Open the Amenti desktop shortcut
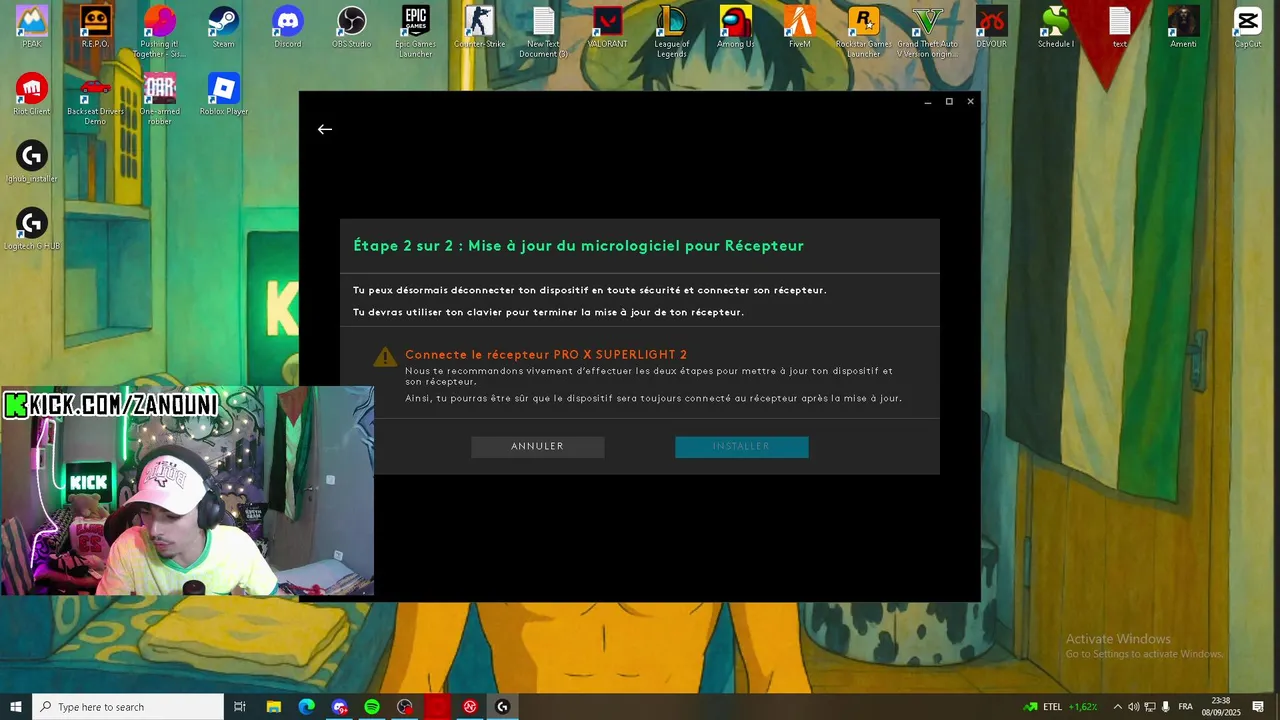 click(x=1183, y=27)
